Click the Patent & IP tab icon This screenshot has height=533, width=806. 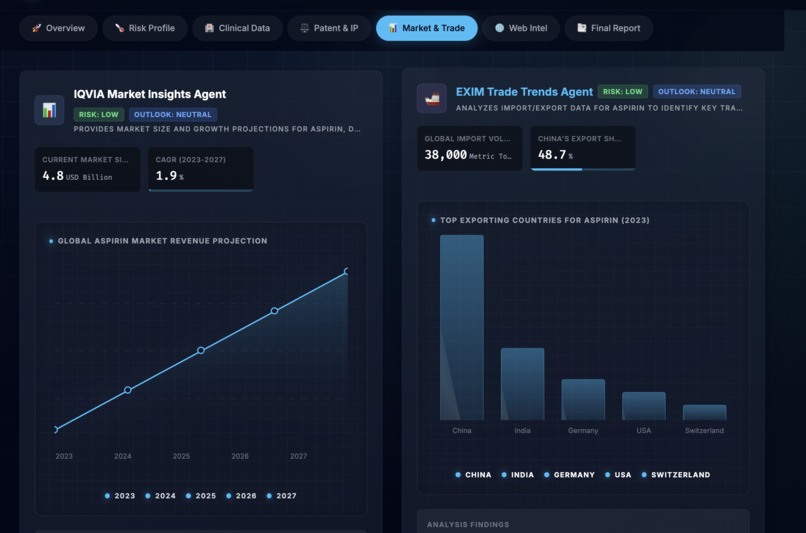pyautogui.click(x=304, y=28)
